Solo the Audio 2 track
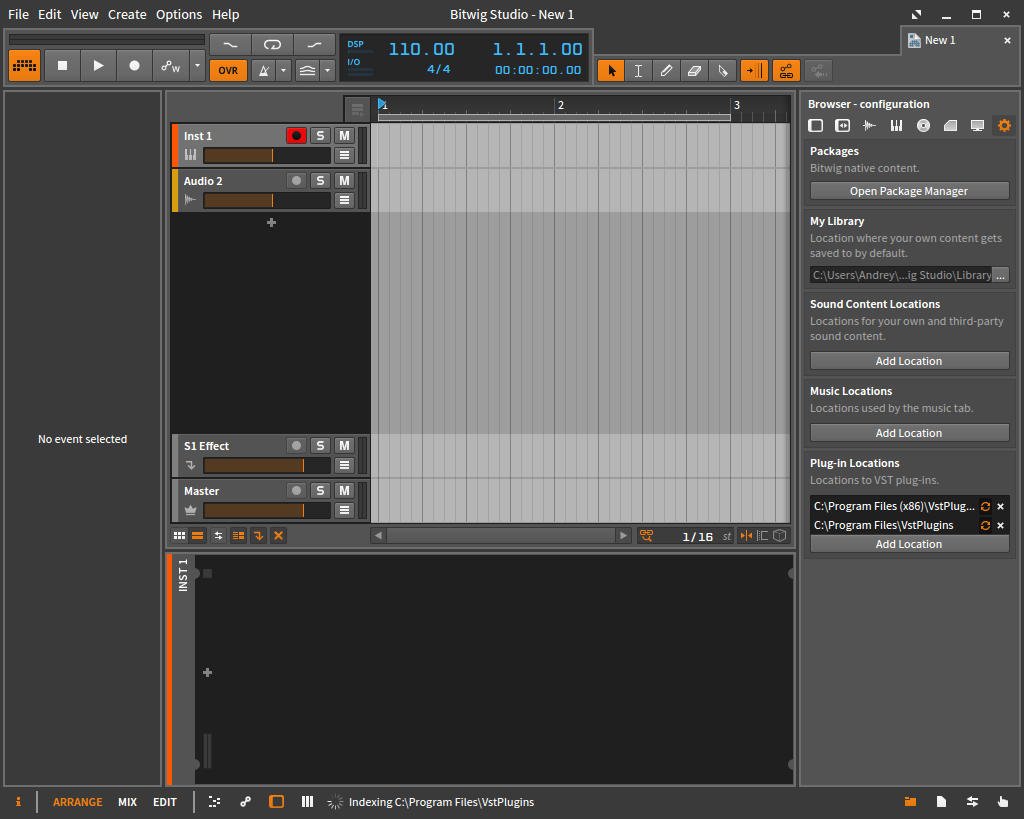 pos(320,180)
